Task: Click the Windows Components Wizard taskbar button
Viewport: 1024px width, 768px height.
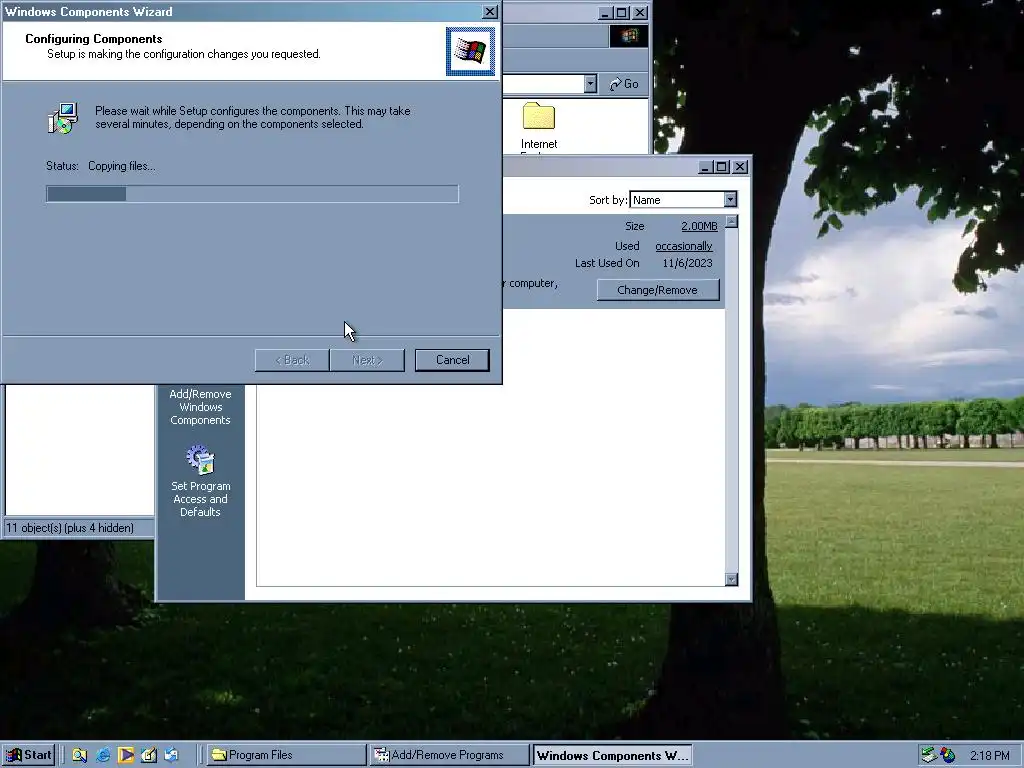Action: pos(612,755)
